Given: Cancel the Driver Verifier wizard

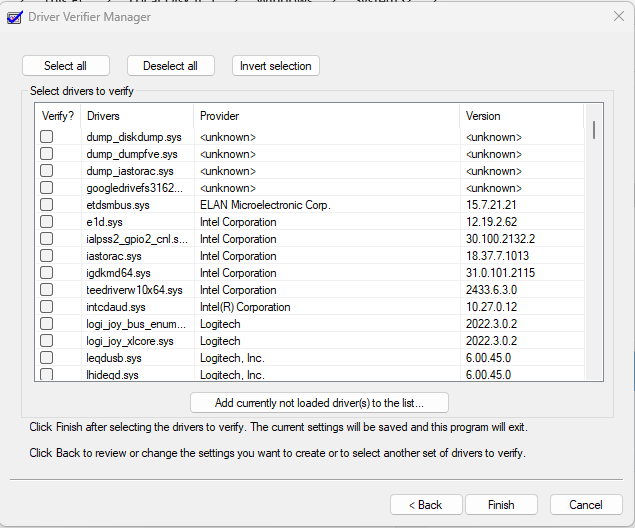Looking at the screenshot, I should click(x=586, y=505).
